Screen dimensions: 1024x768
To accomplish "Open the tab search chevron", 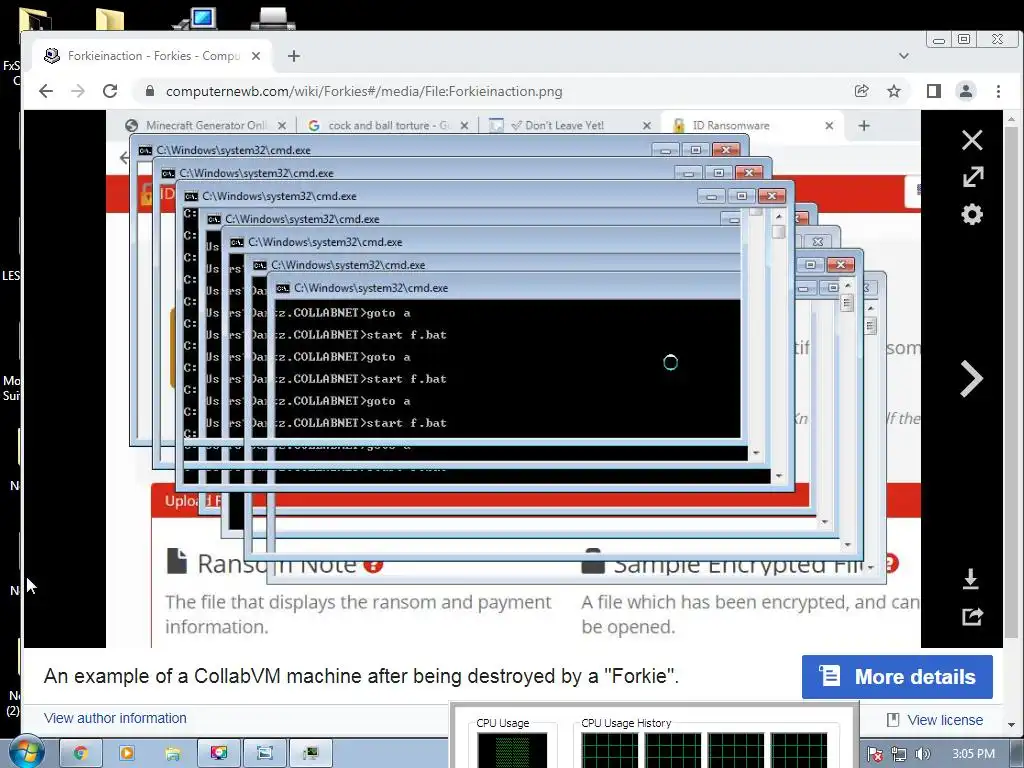I will (x=904, y=56).
